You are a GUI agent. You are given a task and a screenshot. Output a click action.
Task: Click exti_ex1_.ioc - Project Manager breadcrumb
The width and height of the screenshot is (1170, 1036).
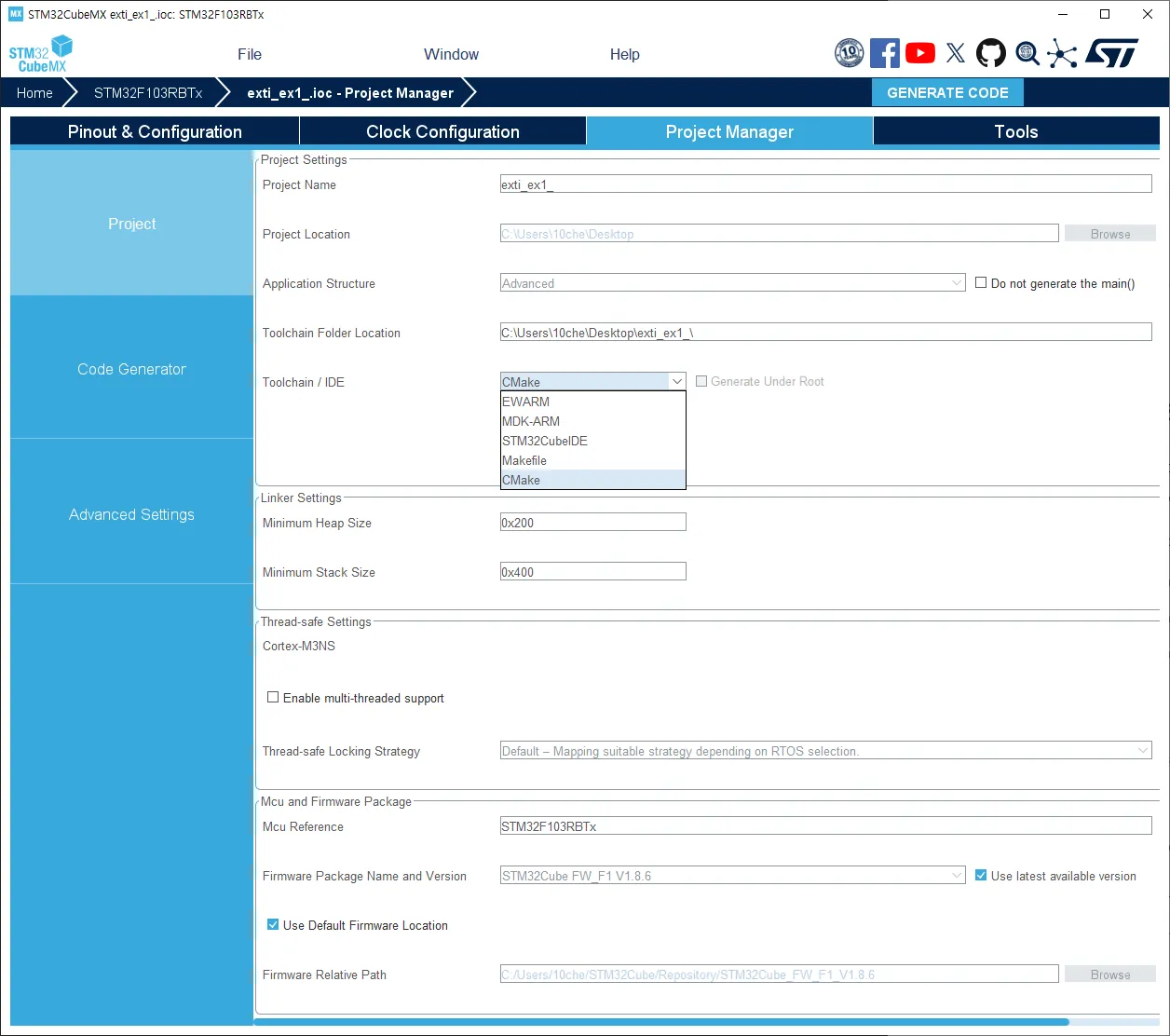[x=350, y=92]
